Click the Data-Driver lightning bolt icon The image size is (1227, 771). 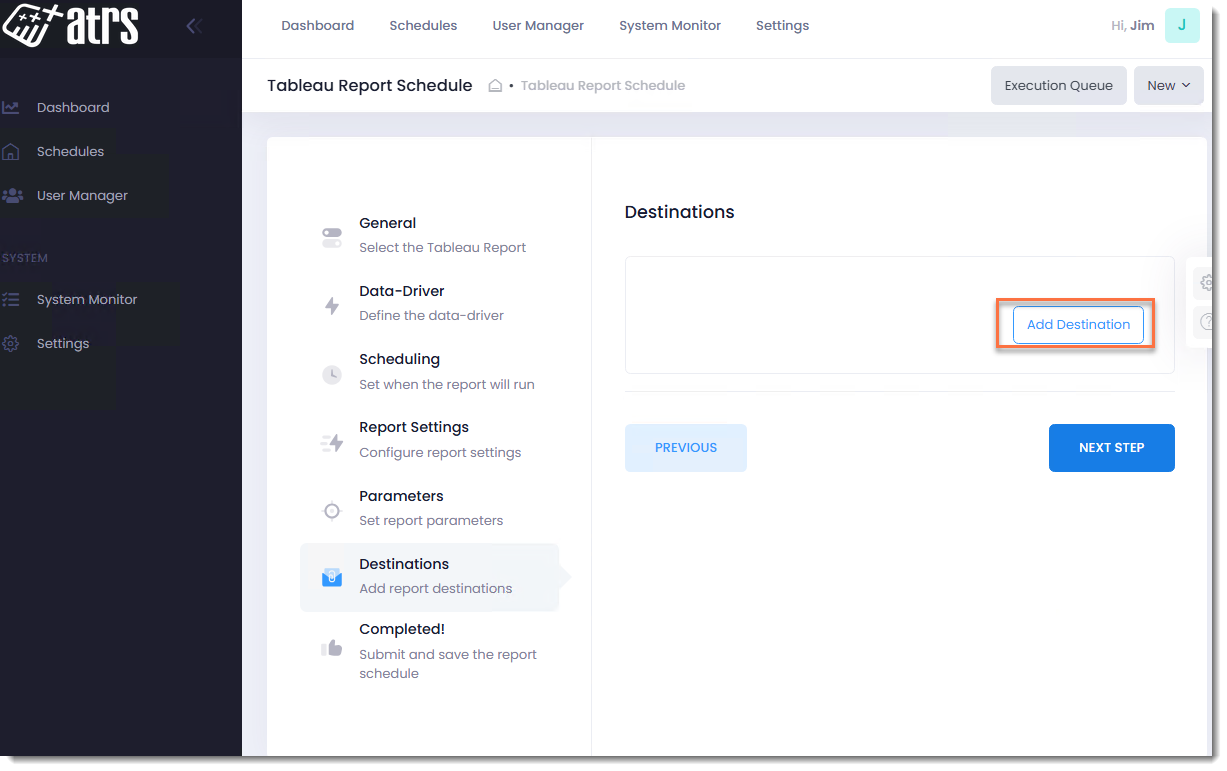click(x=332, y=306)
